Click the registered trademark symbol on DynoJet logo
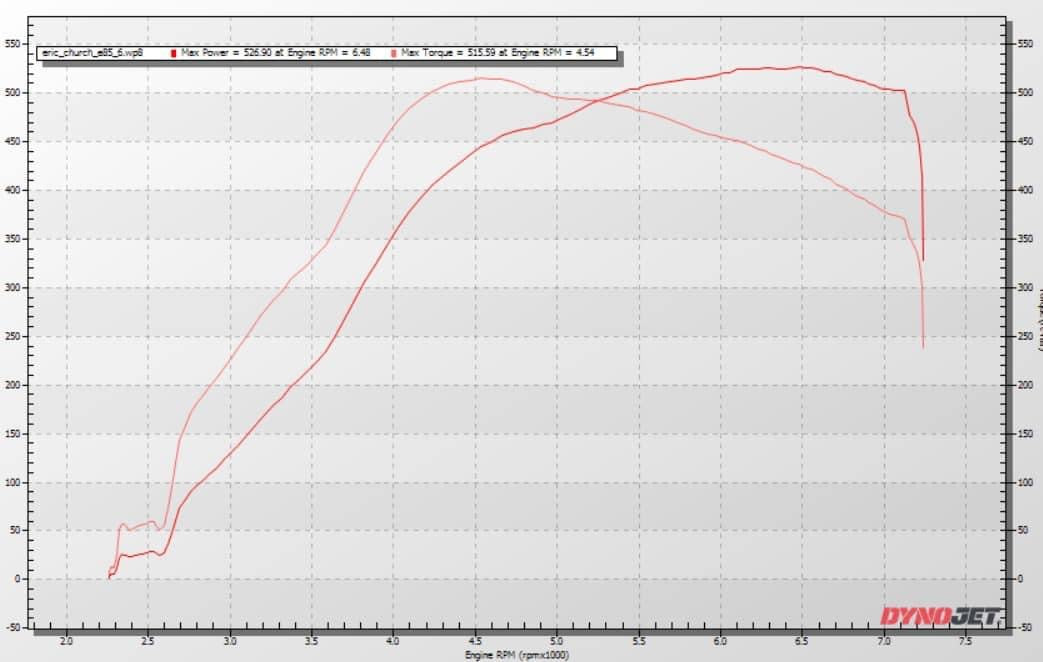 (997, 623)
